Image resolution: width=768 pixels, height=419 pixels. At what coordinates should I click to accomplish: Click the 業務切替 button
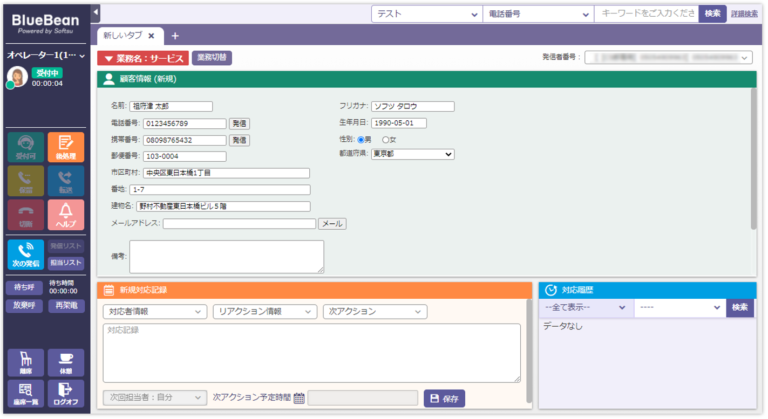211,58
